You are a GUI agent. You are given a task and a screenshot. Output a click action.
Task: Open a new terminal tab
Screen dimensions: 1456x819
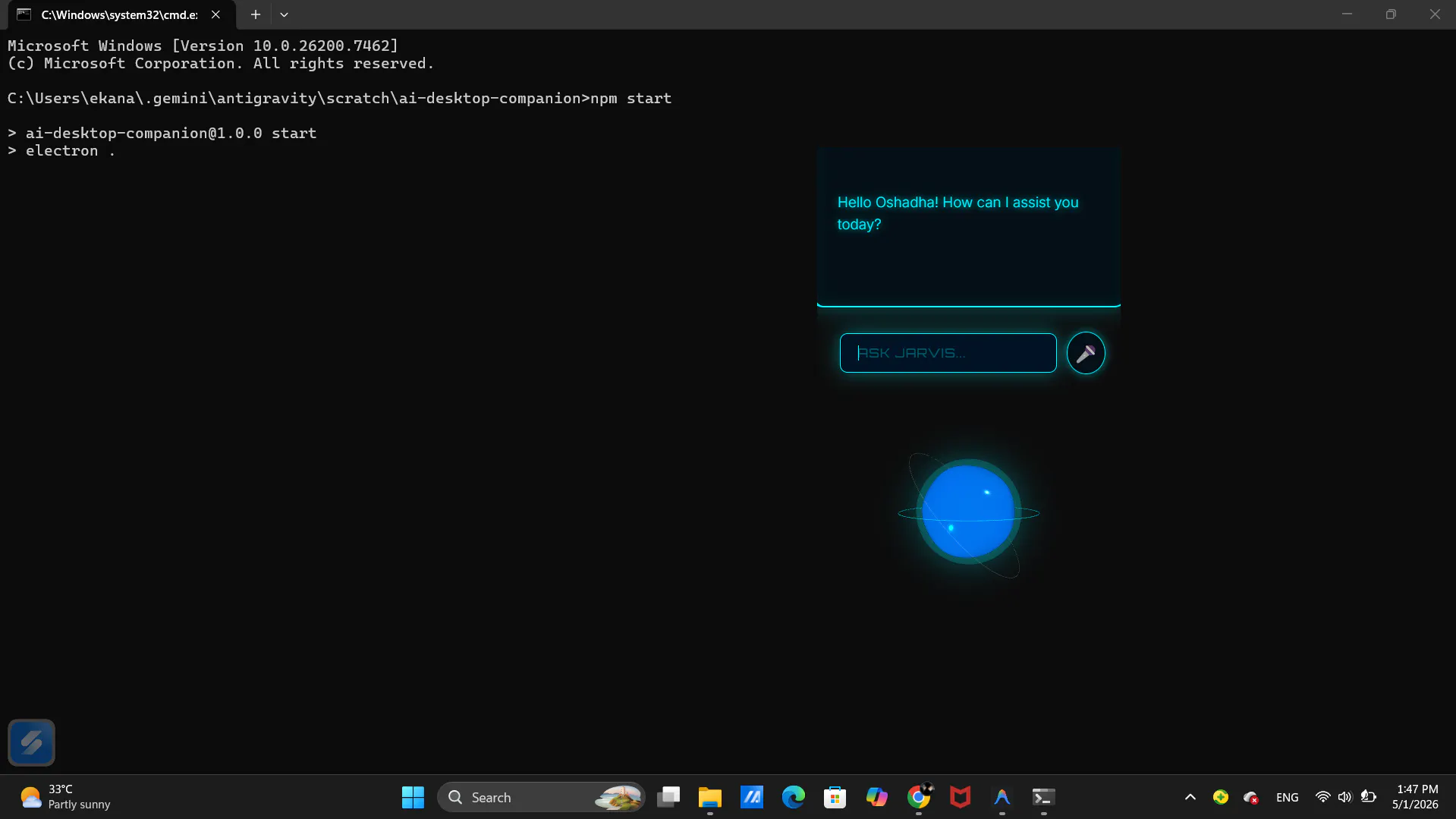[x=256, y=14]
